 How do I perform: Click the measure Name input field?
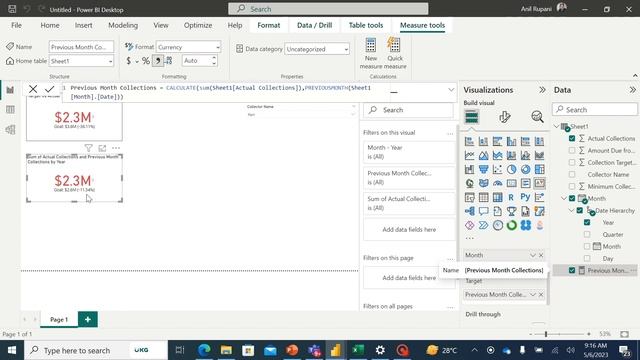pos(81,47)
